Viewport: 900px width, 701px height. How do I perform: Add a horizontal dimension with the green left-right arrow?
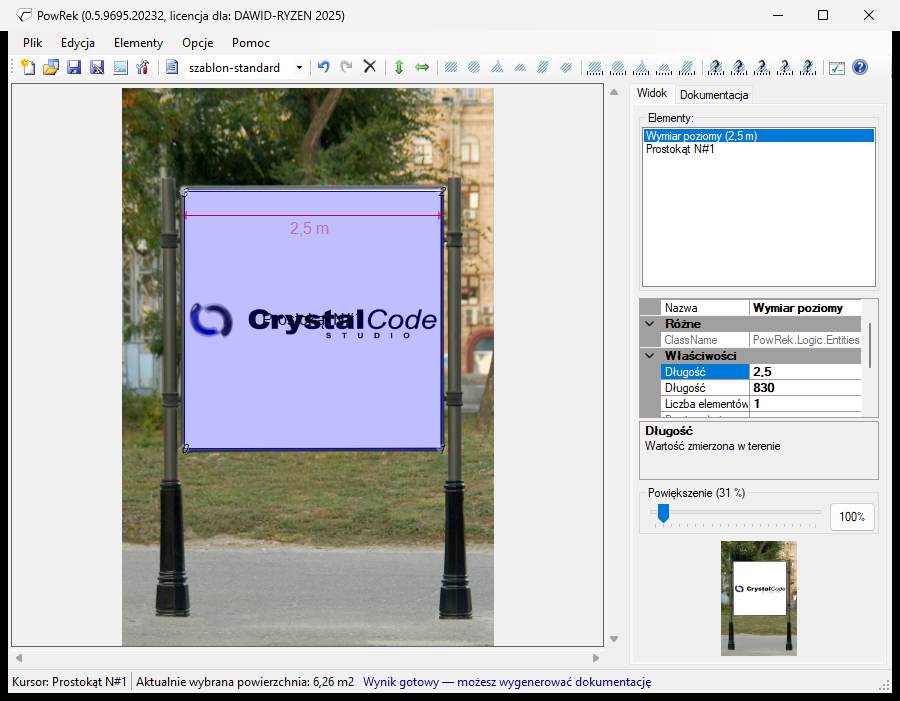[x=422, y=67]
